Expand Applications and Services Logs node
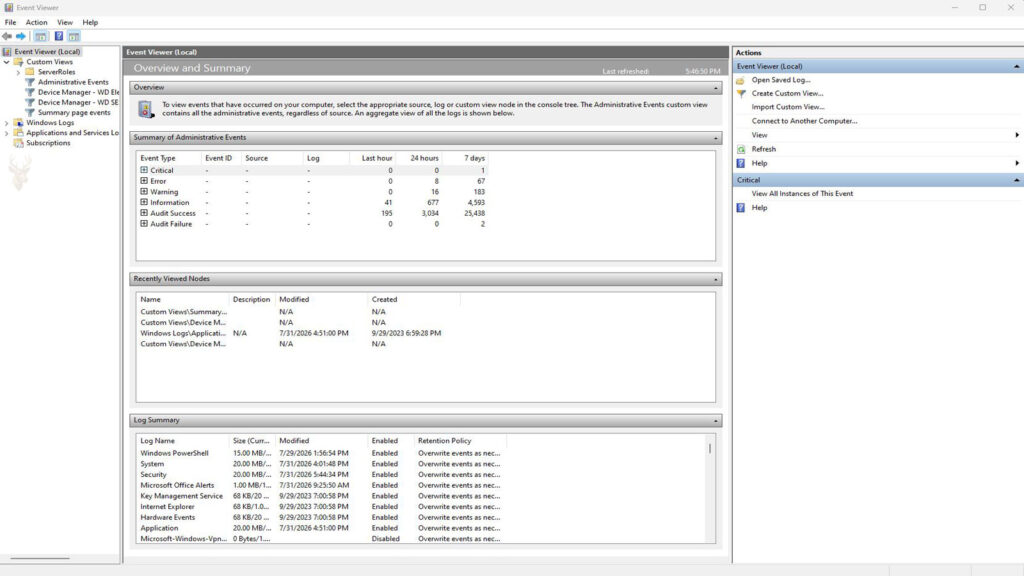Image resolution: width=1024 pixels, height=576 pixels. pyautogui.click(x=7, y=133)
